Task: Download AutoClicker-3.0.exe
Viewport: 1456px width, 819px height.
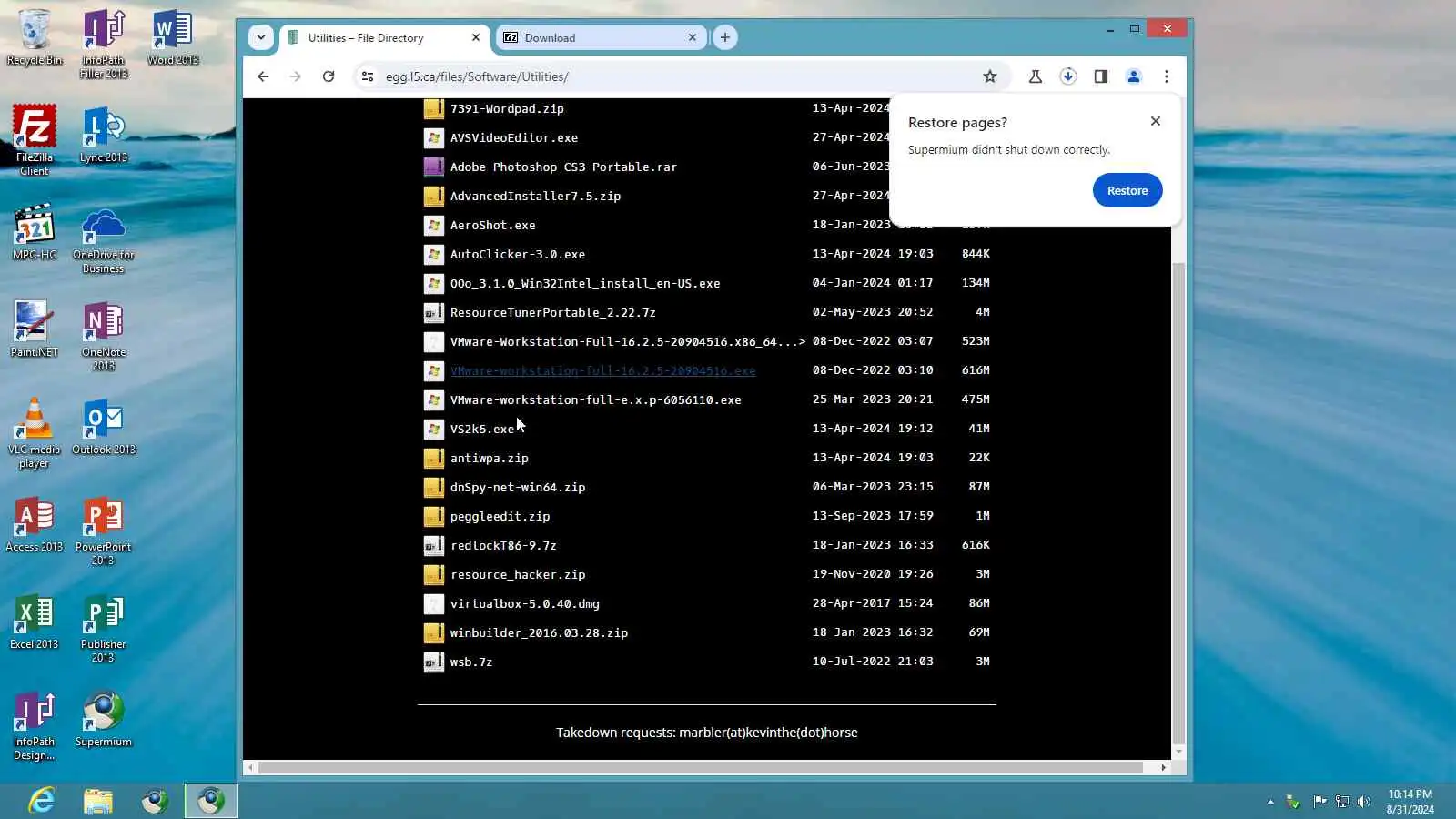Action: [518, 254]
